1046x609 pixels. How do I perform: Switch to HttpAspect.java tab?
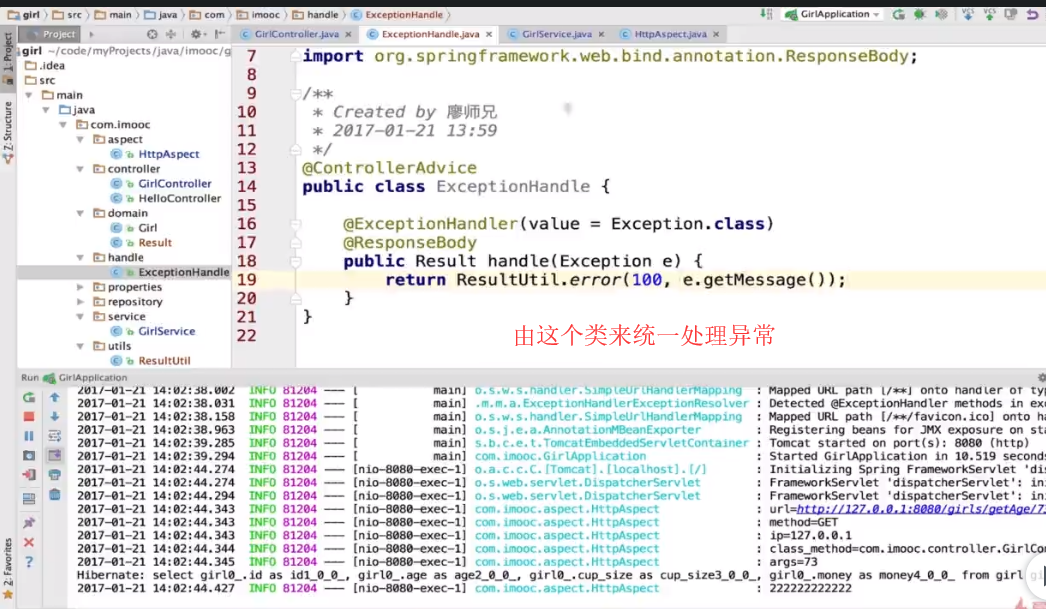(x=670, y=34)
